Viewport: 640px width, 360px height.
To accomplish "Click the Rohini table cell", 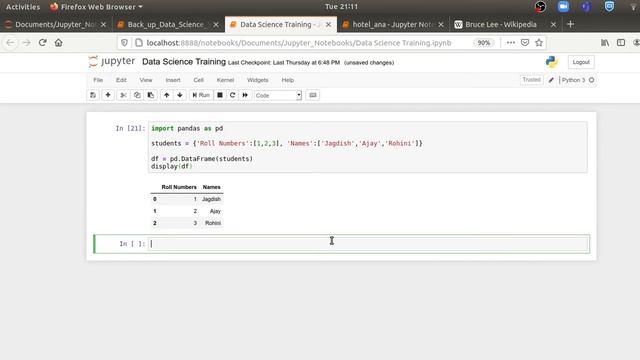I will click(213, 223).
